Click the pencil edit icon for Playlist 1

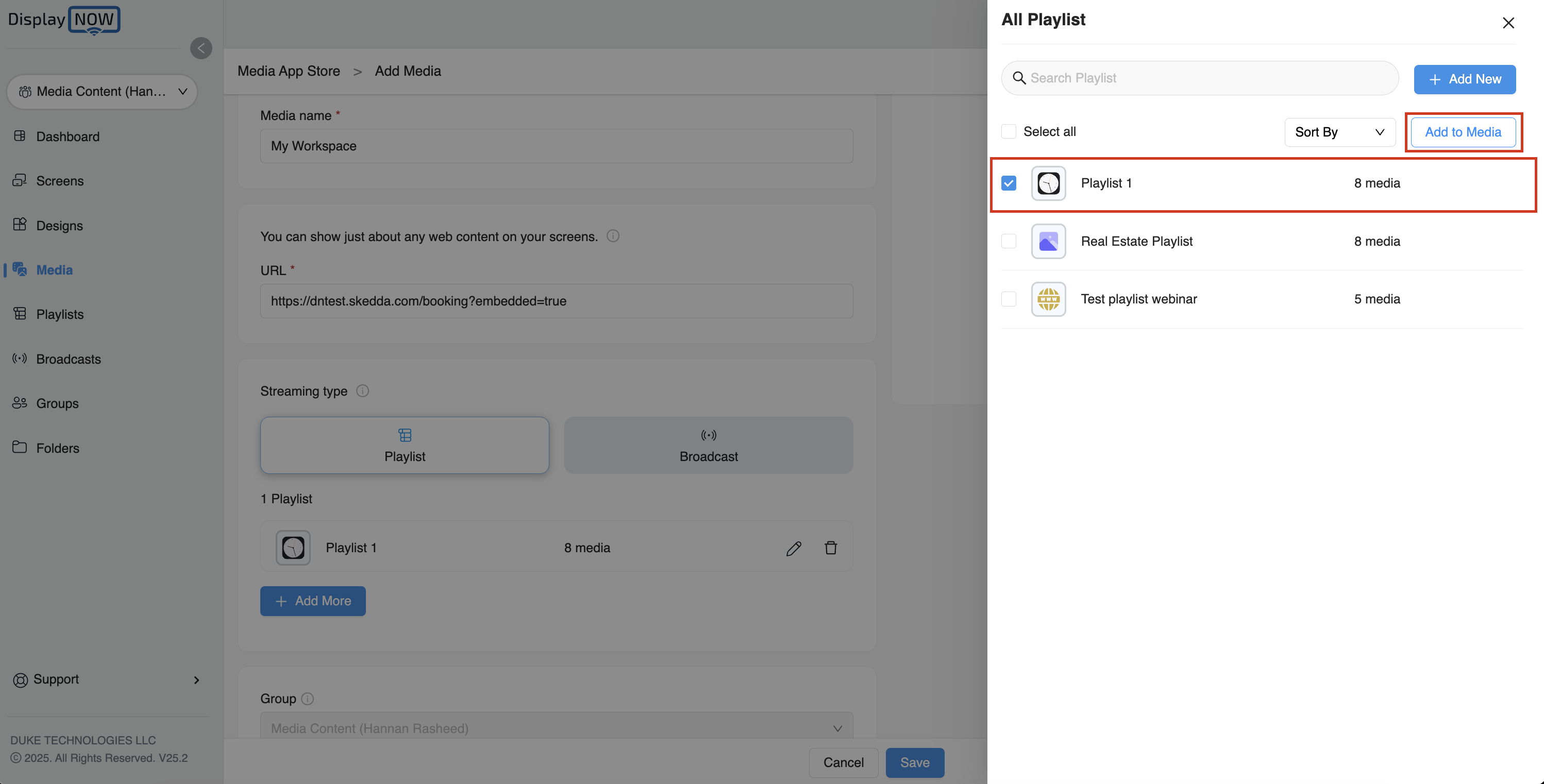pos(794,548)
